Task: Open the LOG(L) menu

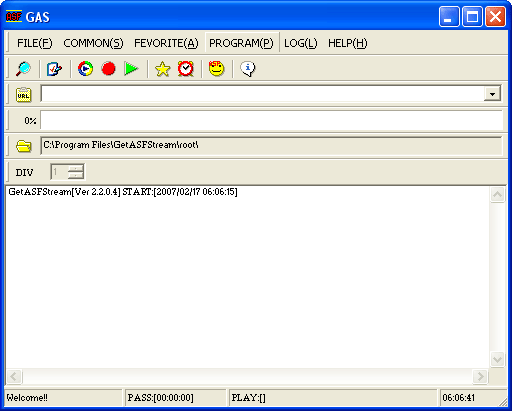Action: (301, 43)
